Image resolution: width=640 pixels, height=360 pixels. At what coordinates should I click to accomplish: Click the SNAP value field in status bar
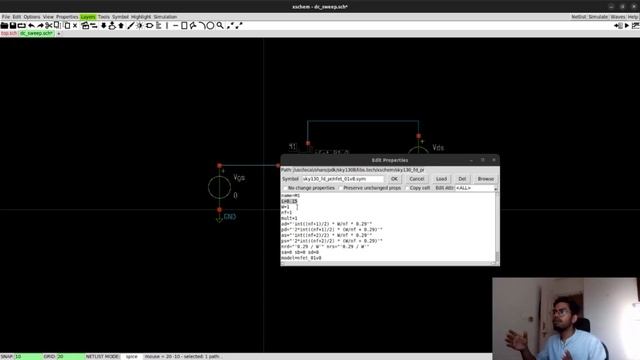pyautogui.click(x=28, y=356)
